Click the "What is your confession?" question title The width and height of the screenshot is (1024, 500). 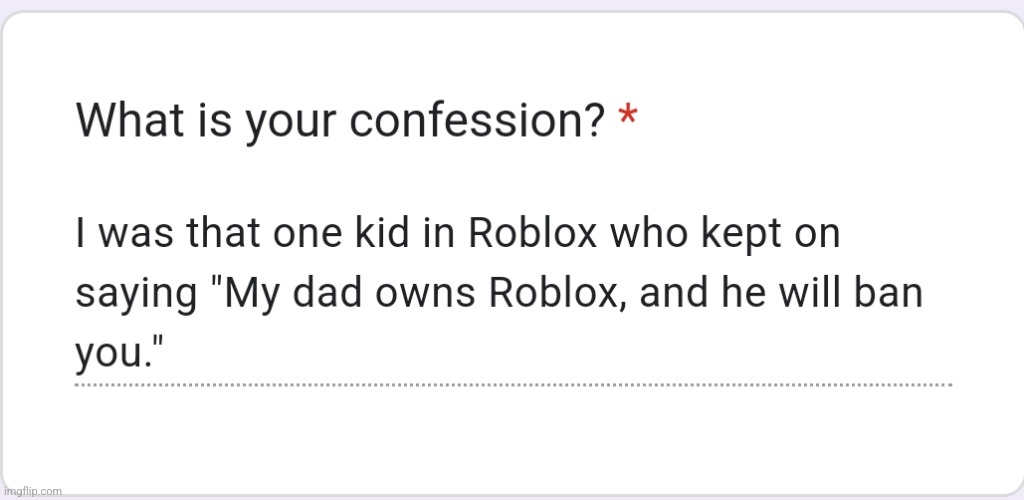coord(341,121)
